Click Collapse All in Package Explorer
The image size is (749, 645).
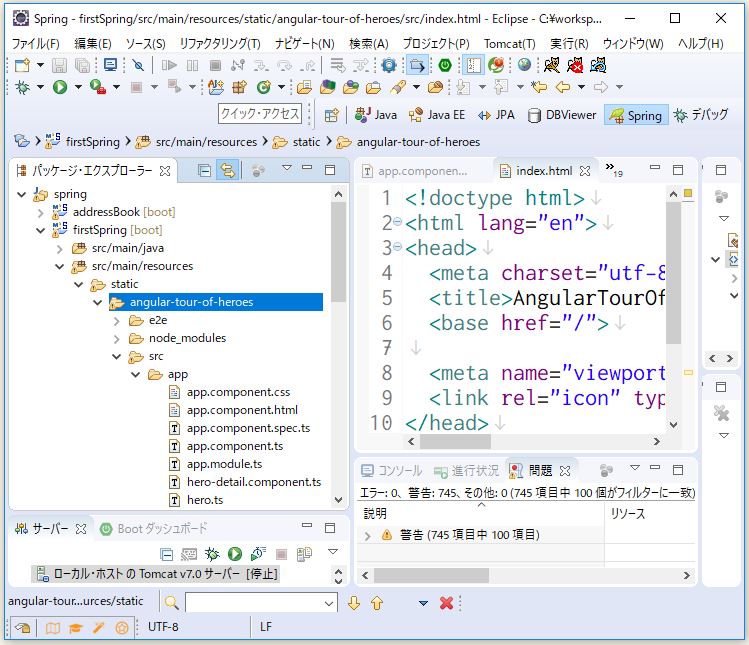204,171
